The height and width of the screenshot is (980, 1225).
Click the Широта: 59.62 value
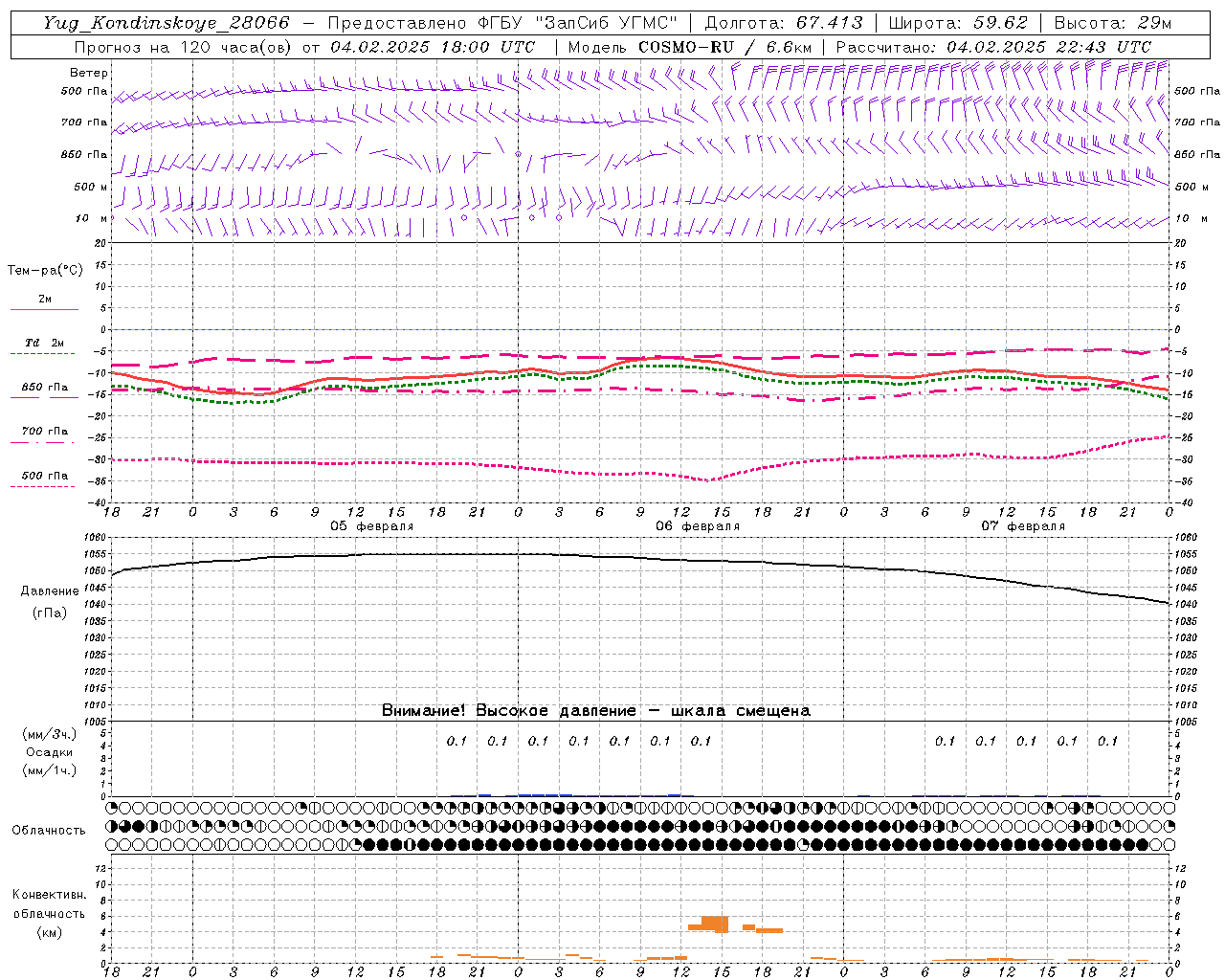coord(959,23)
